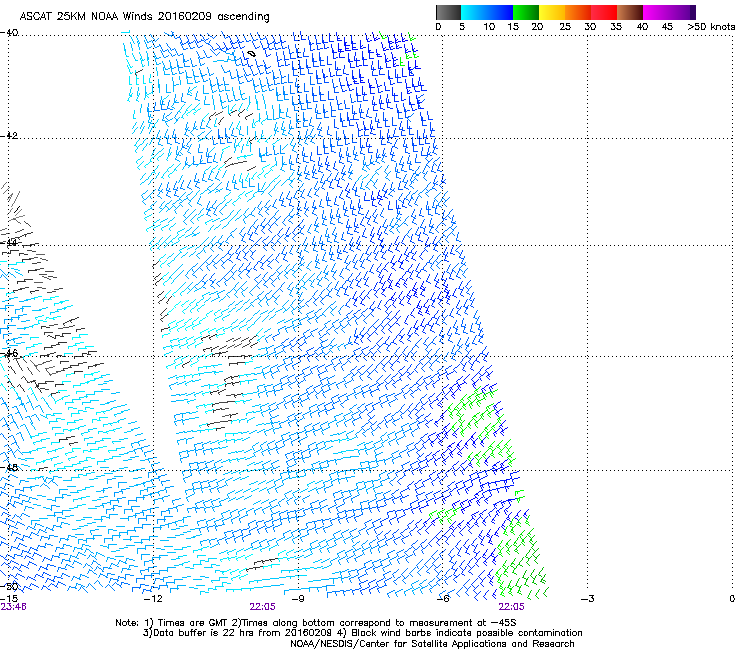This screenshot has height=650, width=740.
Task: Click the '-40' latitude axis label
Action: point(9,33)
